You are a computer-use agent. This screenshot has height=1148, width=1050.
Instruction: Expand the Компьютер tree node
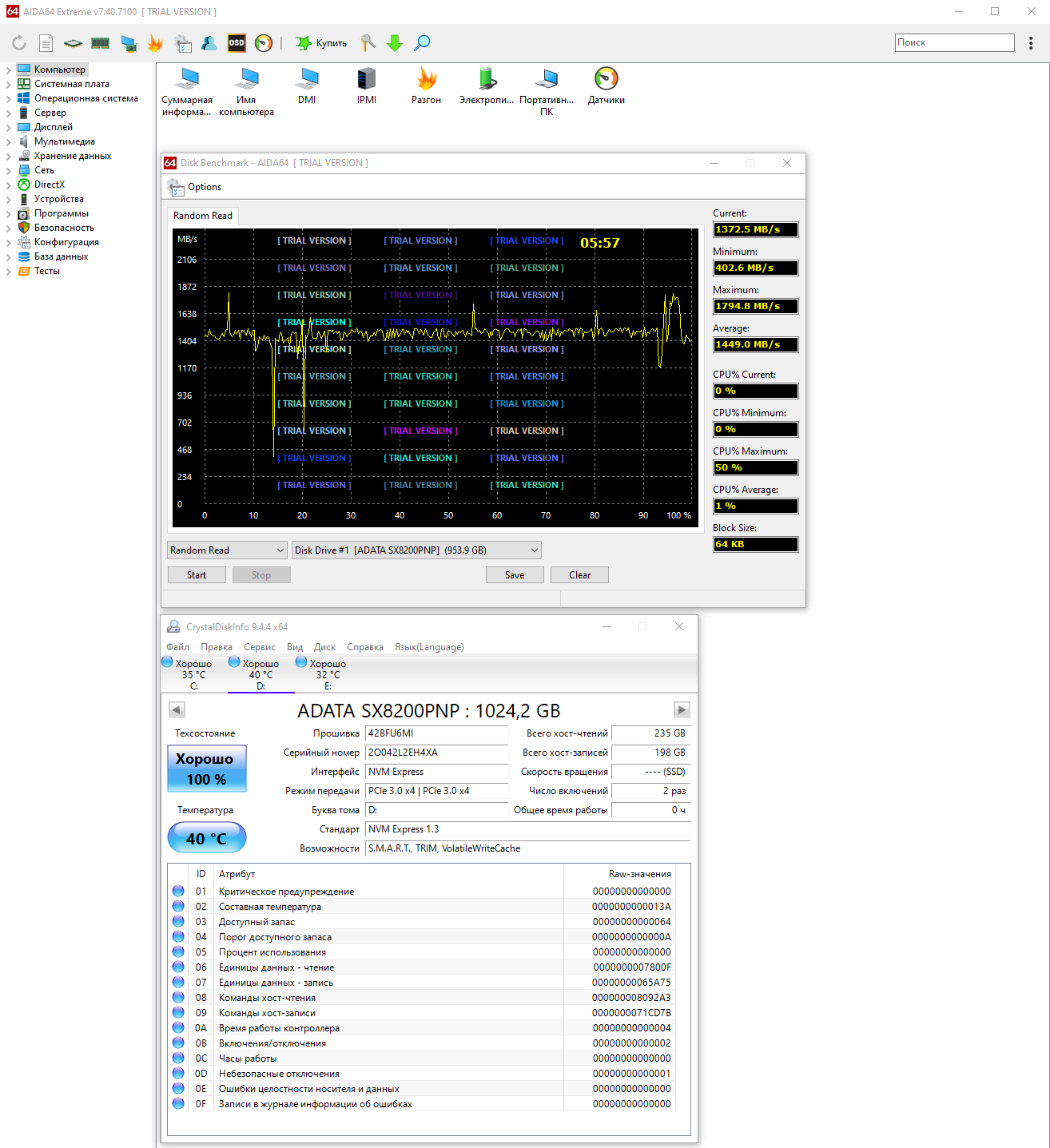[x=8, y=70]
